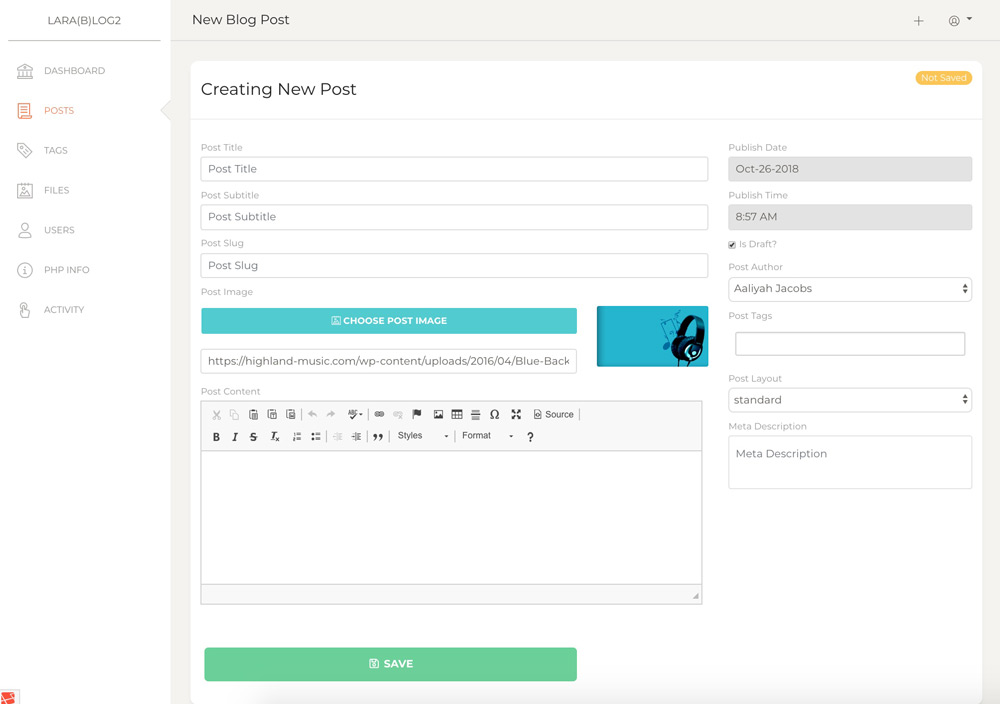Click the CHOOSE POST IMAGE button
1000x704 pixels.
389,320
